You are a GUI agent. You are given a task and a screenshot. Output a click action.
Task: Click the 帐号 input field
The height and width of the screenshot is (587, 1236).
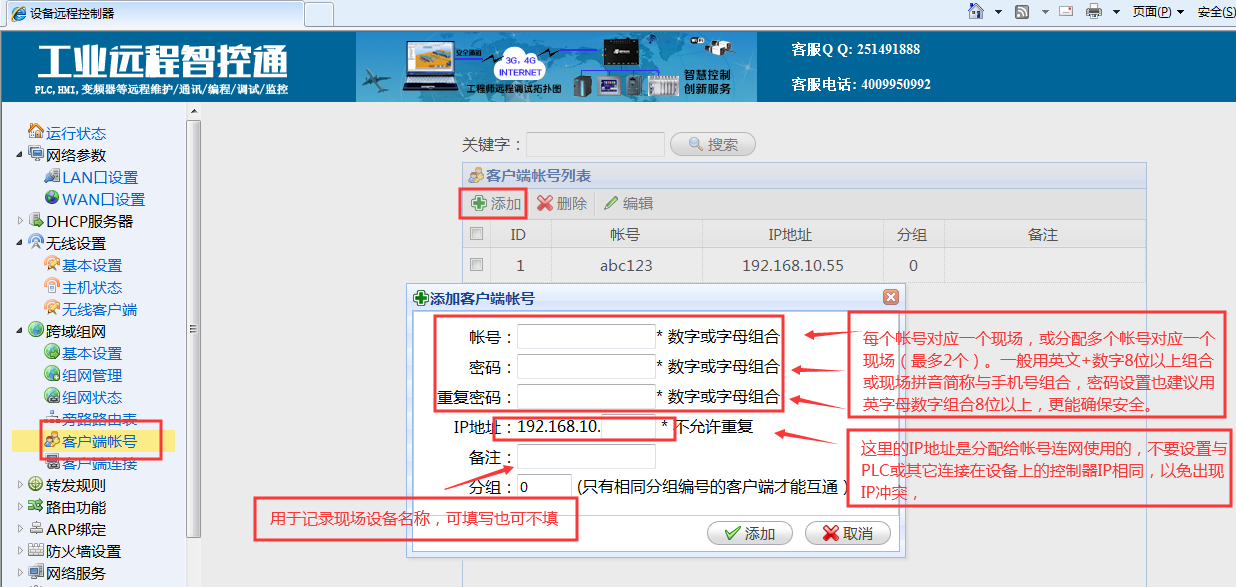point(585,337)
